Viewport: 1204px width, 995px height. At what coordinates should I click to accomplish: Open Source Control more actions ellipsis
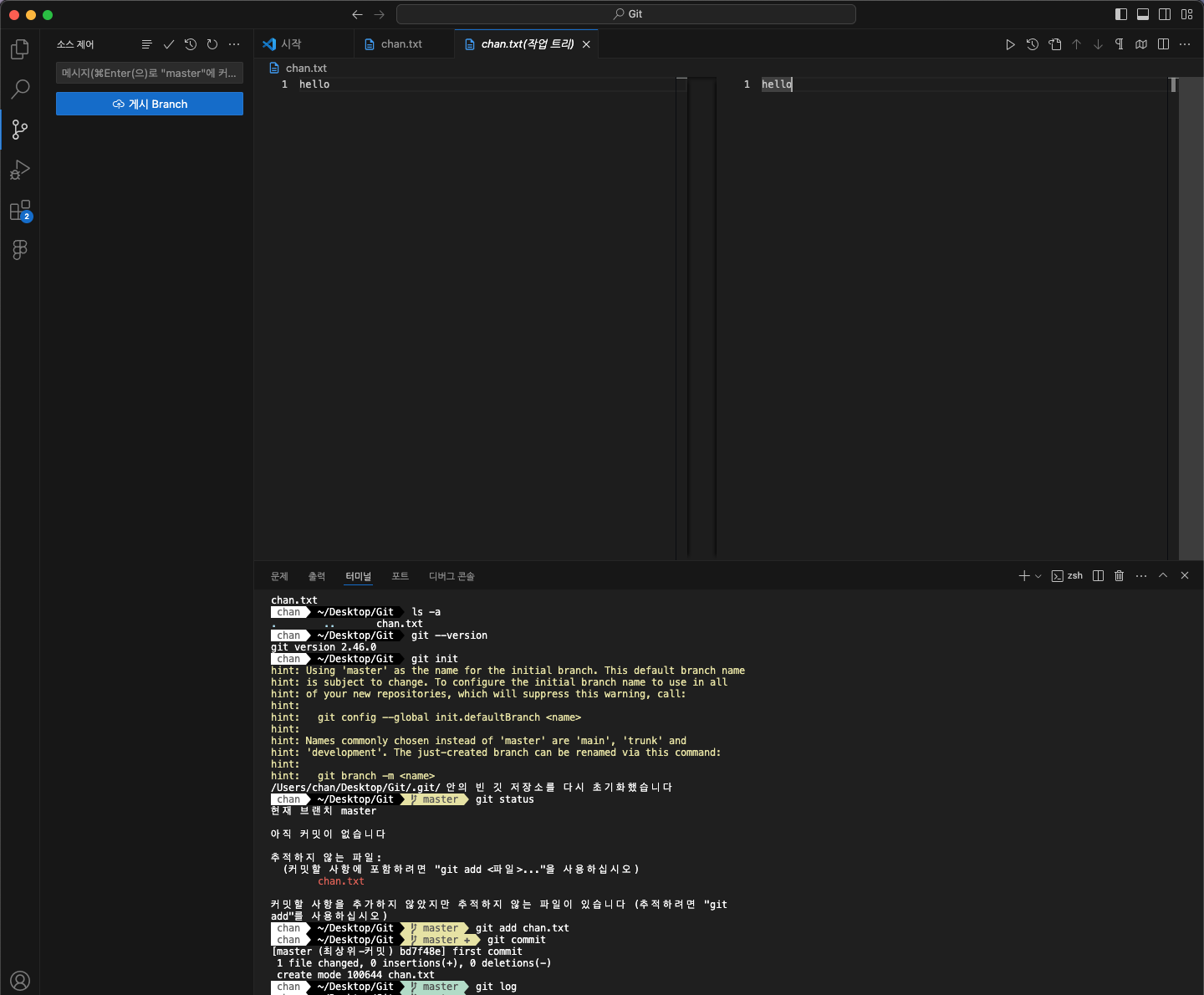pos(234,44)
